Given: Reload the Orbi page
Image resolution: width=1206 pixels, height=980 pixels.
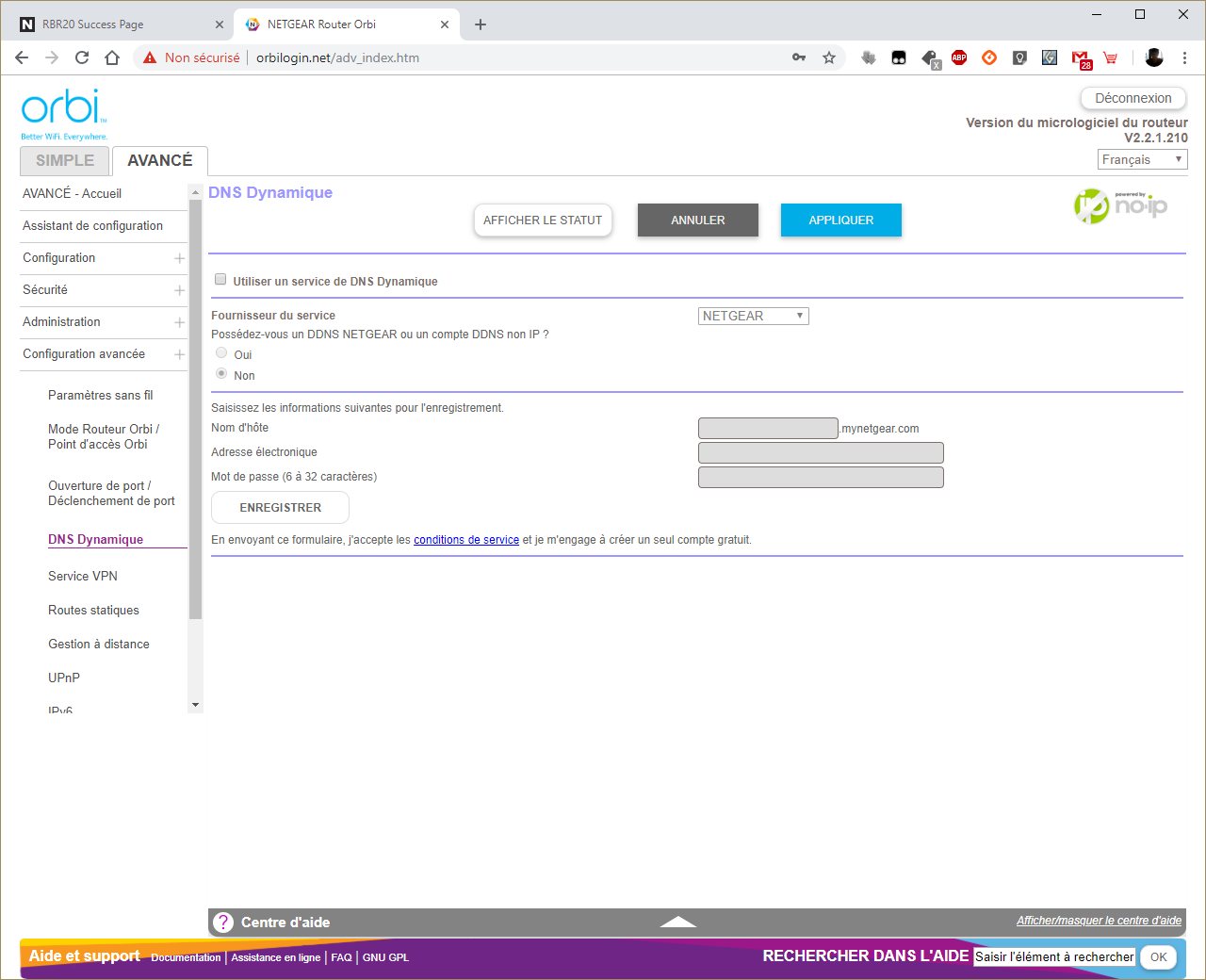Looking at the screenshot, I should pos(82,57).
